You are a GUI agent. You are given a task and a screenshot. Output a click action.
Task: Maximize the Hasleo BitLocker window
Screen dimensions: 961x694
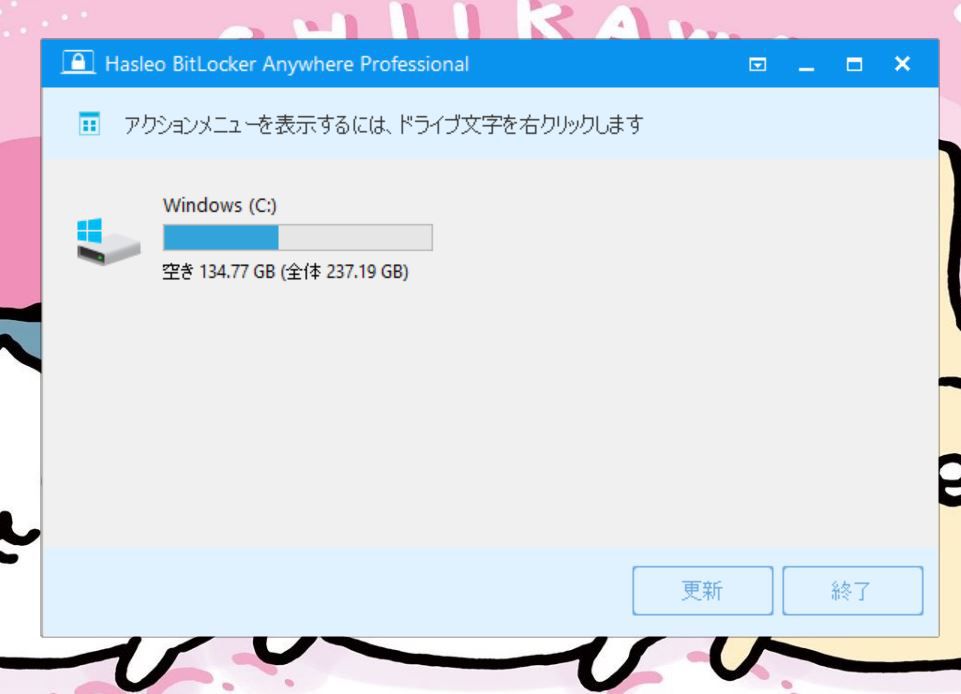tap(854, 64)
